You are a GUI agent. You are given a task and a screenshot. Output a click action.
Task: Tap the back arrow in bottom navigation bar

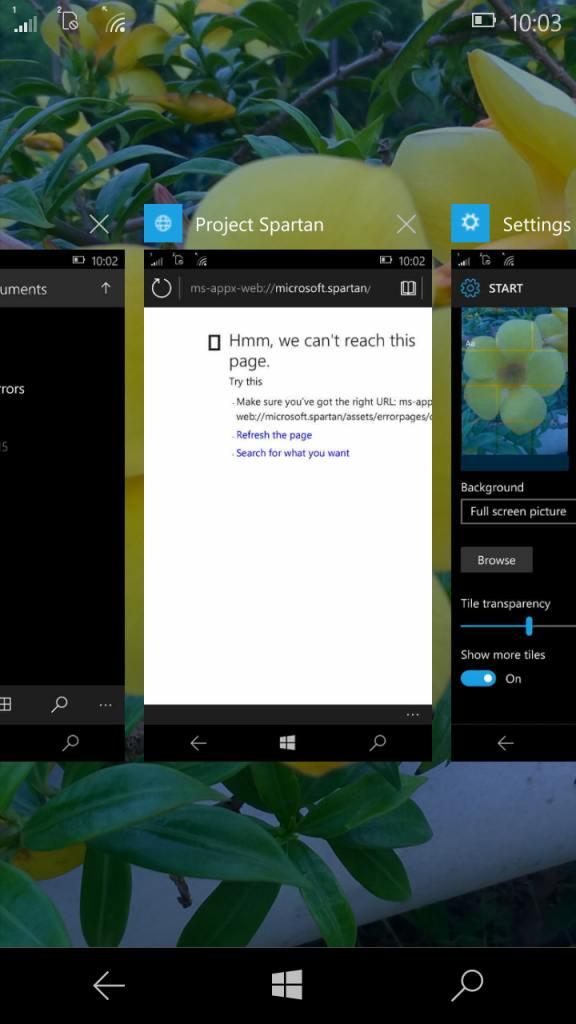point(108,985)
